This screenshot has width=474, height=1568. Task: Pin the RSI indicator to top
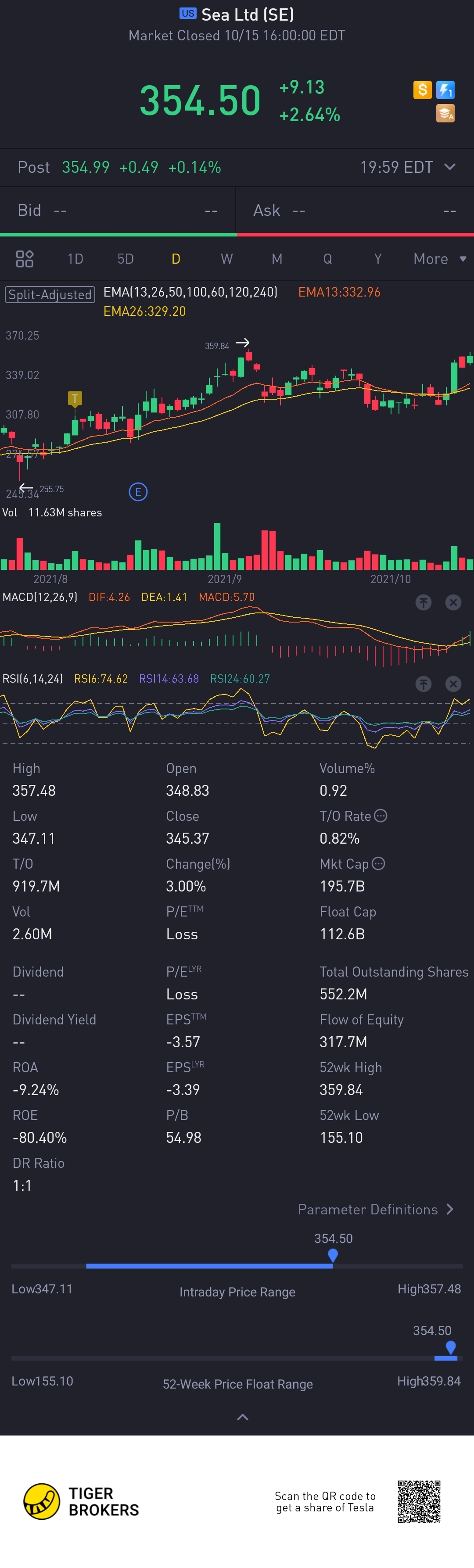[424, 684]
